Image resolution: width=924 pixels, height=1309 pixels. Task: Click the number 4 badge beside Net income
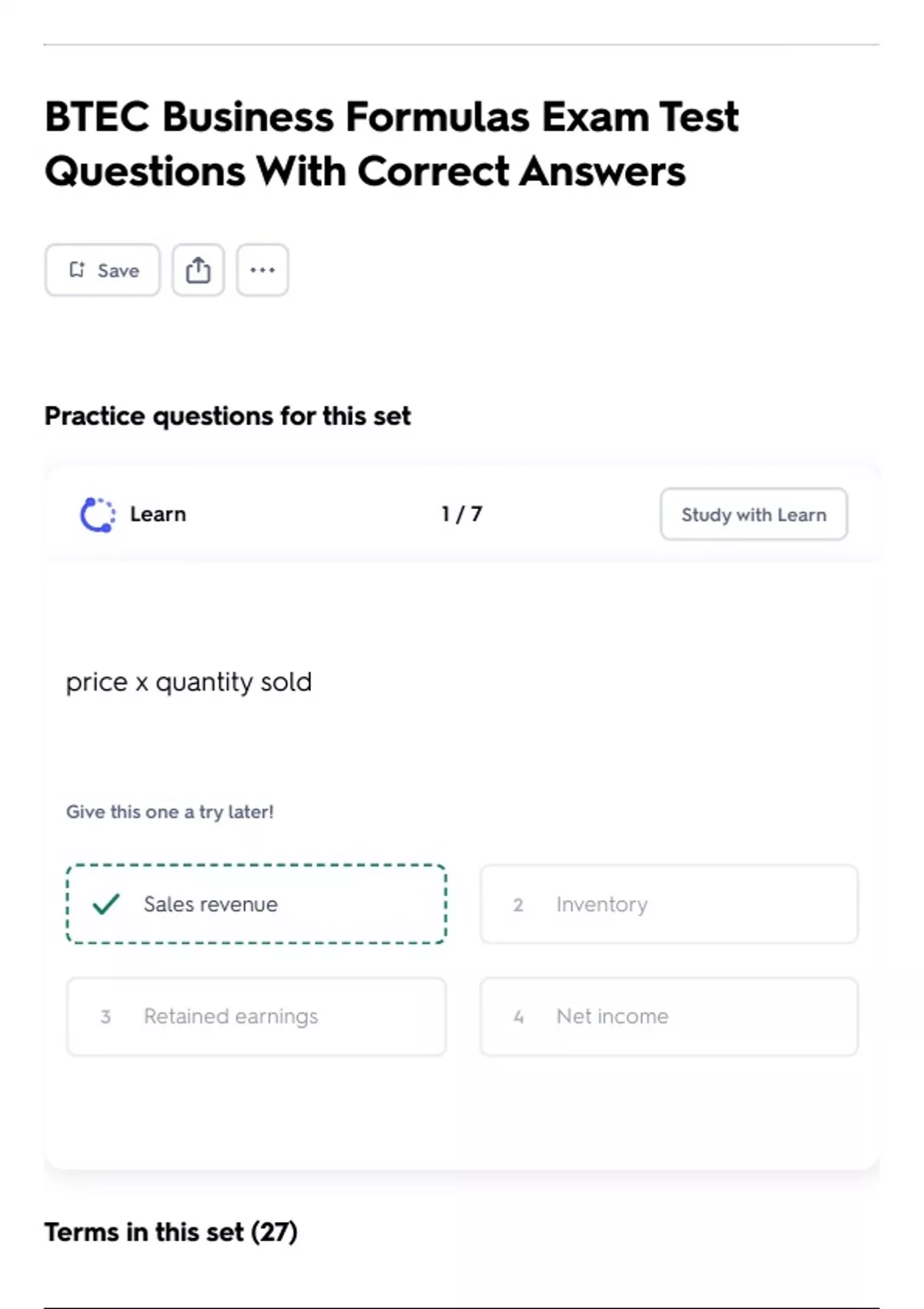point(518,1017)
